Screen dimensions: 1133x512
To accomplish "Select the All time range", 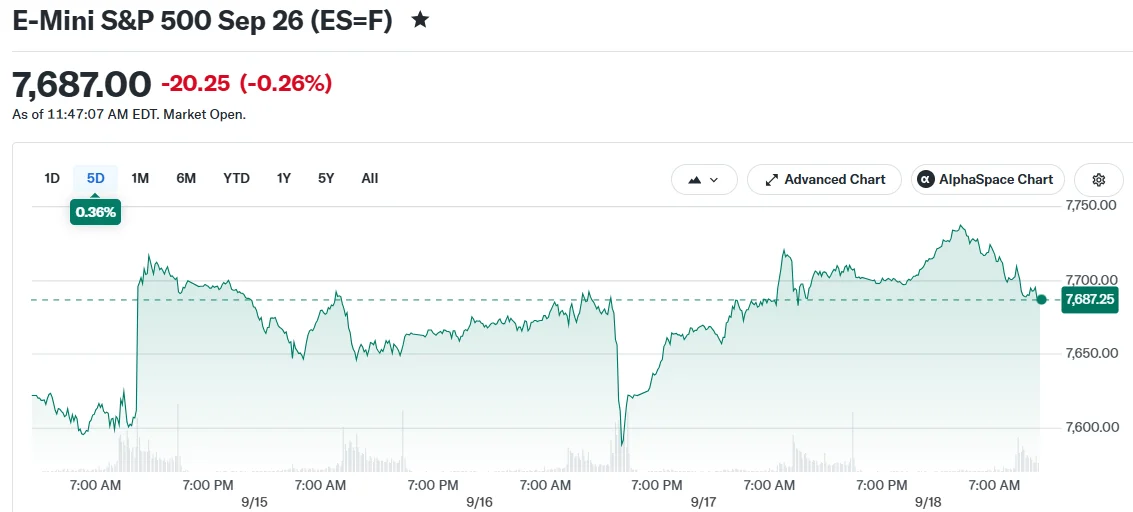I will tap(369, 178).
